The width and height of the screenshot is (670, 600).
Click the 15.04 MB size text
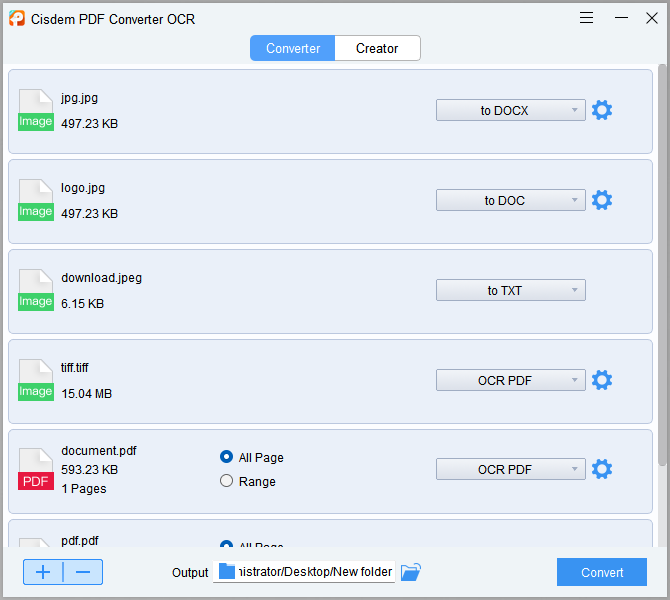point(86,394)
